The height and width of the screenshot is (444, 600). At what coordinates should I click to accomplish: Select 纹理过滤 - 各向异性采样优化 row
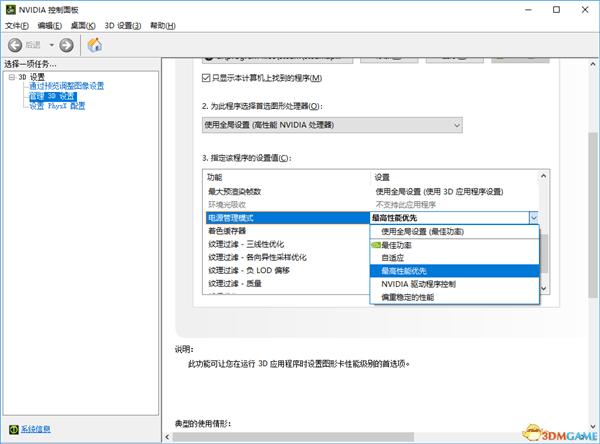[288, 257]
